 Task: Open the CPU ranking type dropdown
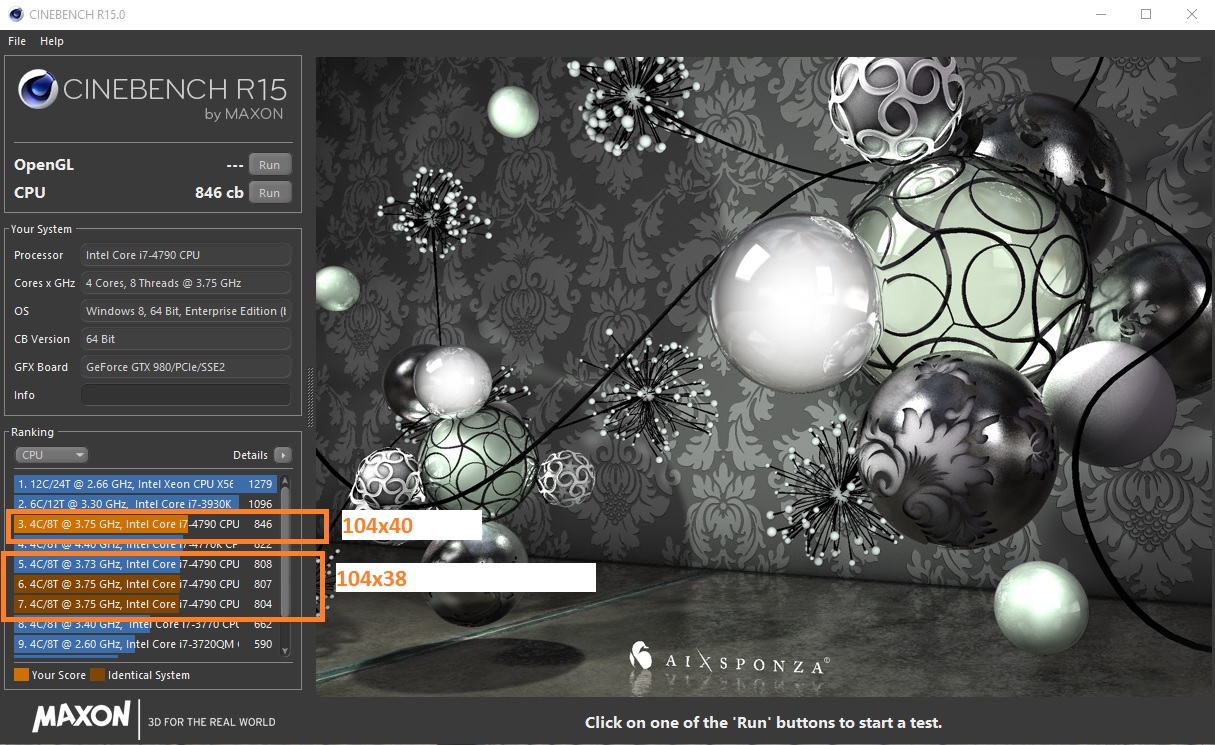point(52,455)
